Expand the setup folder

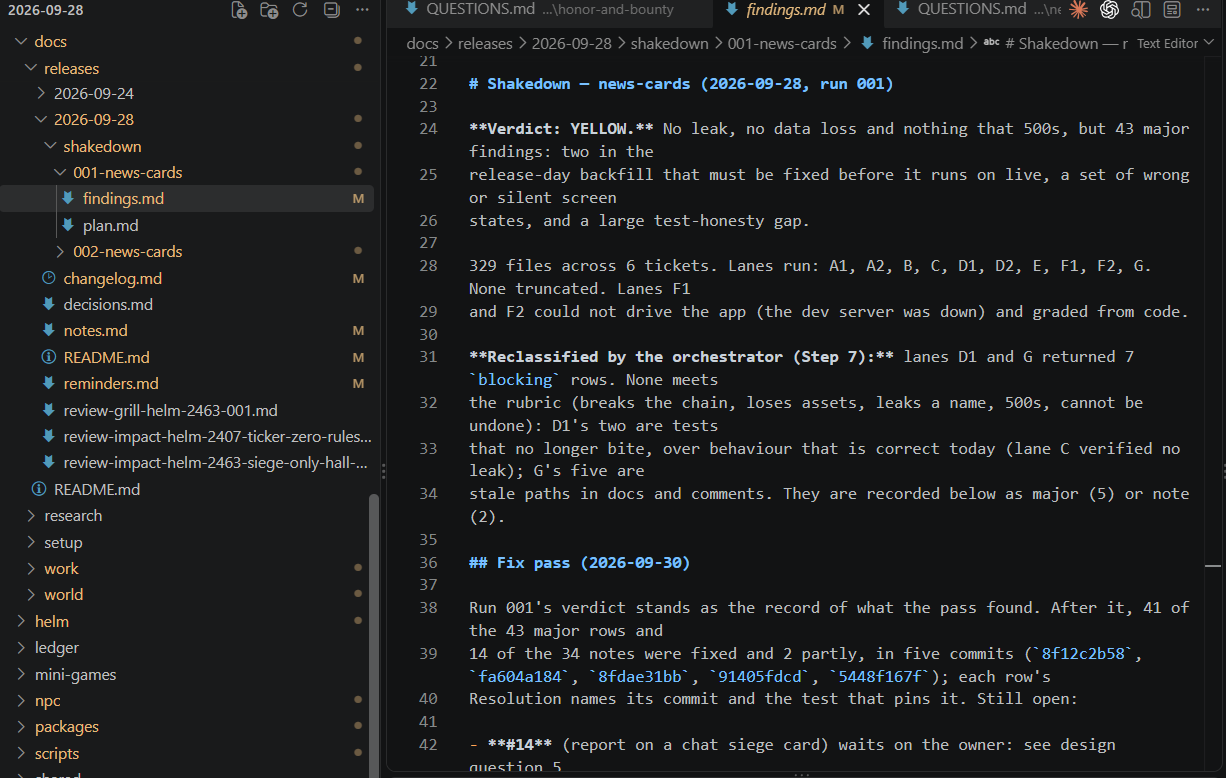point(32,542)
